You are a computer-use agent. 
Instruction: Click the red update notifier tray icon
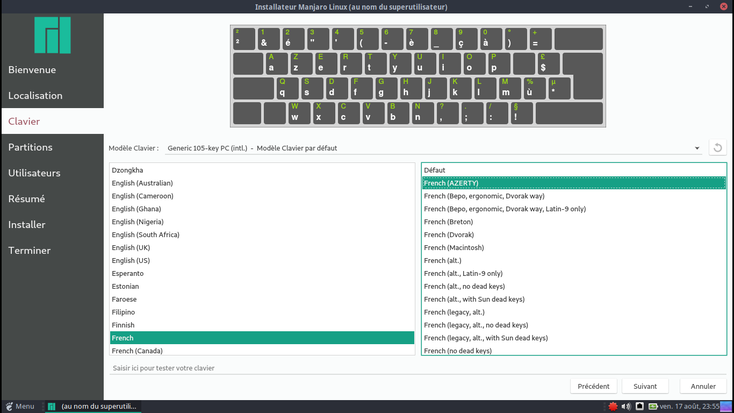coord(613,406)
